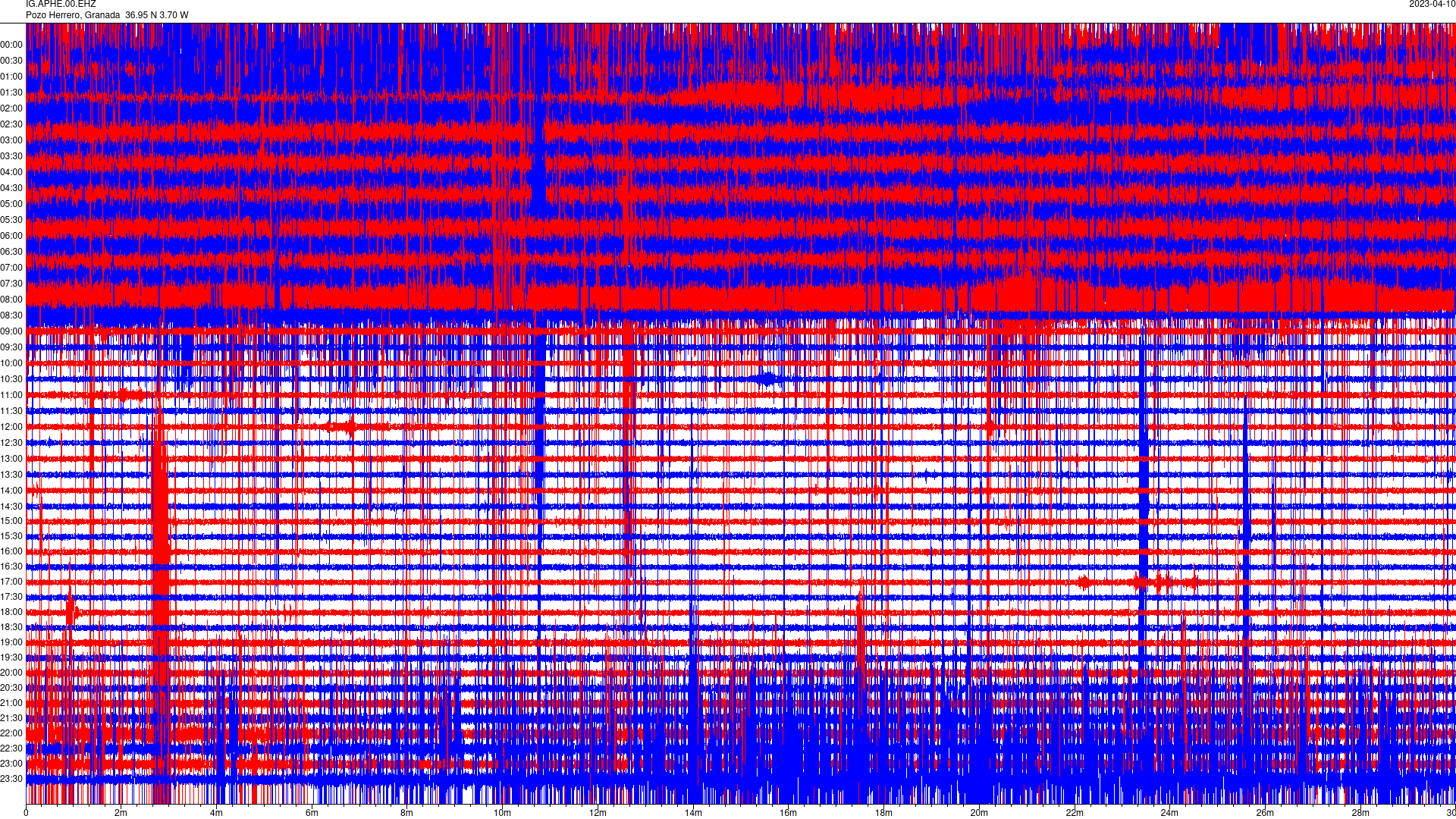Click the 19:30 time row label
This screenshot has width=1456, height=819.
pyautogui.click(x=11, y=657)
